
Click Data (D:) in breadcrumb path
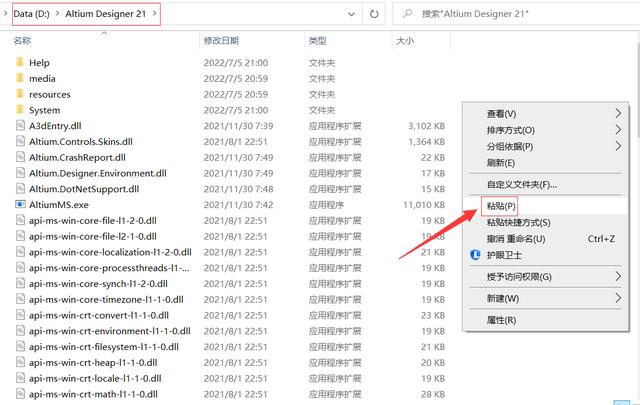(31, 13)
